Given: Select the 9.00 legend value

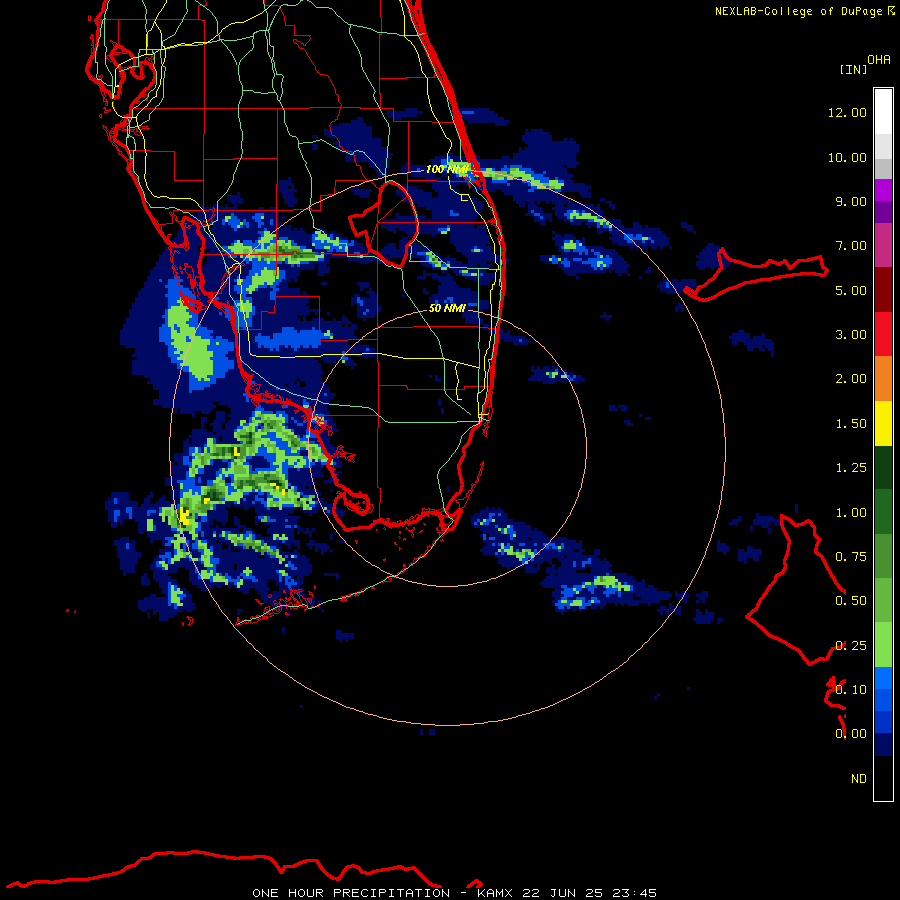Looking at the screenshot, I should tap(851, 201).
